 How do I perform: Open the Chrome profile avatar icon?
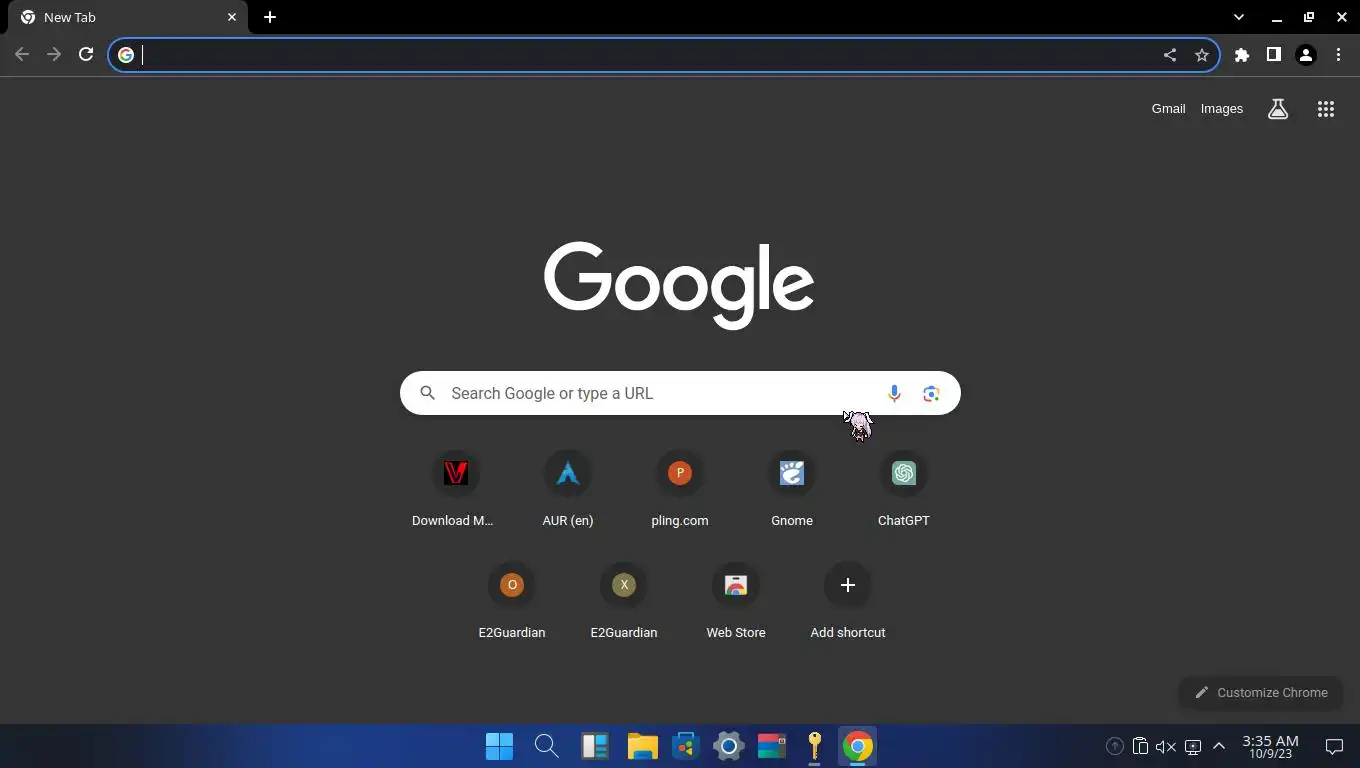pos(1306,55)
